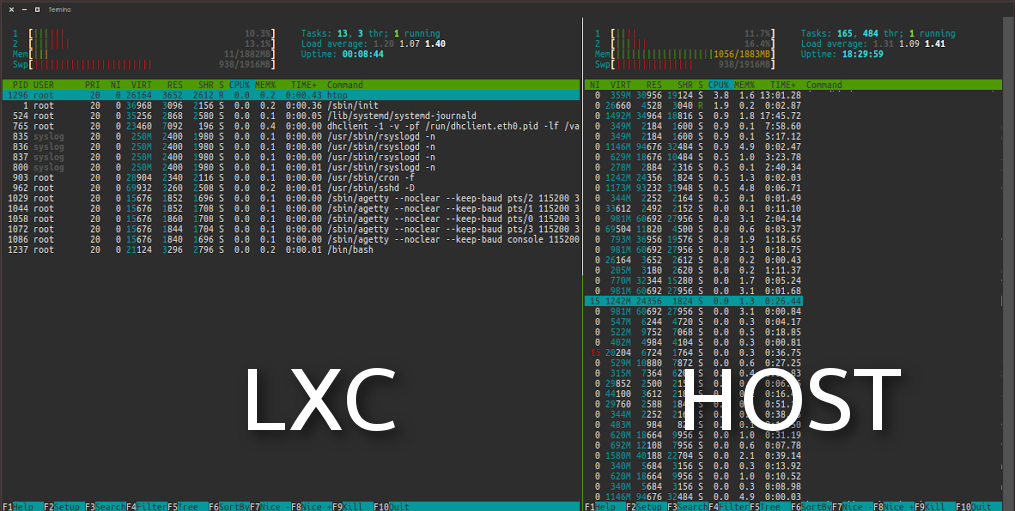Viewport: 1015px width, 511px height.
Task: Click F4 Filter in the LXC pane
Action: [x=146, y=506]
